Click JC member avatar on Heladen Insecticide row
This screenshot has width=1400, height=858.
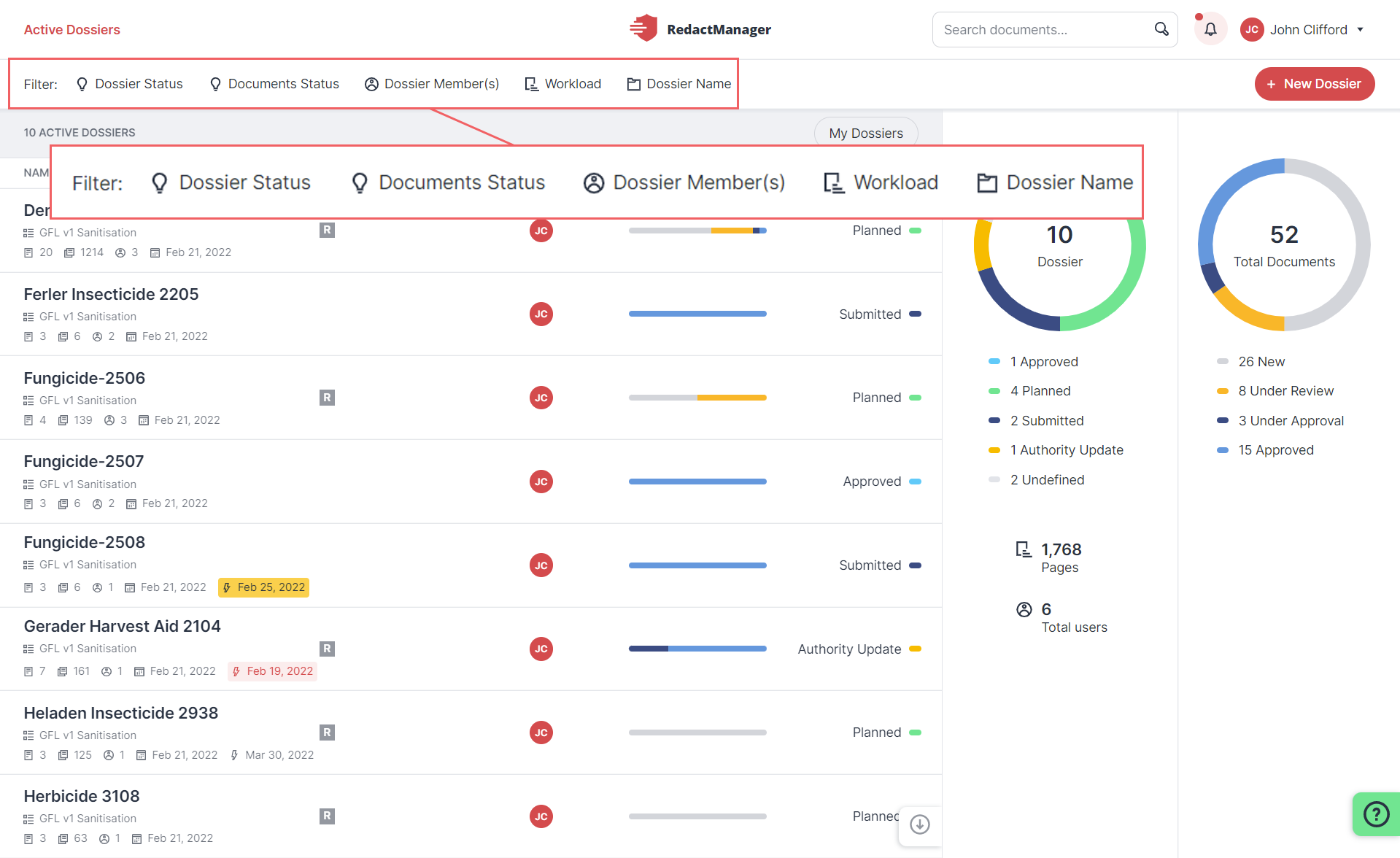[541, 733]
